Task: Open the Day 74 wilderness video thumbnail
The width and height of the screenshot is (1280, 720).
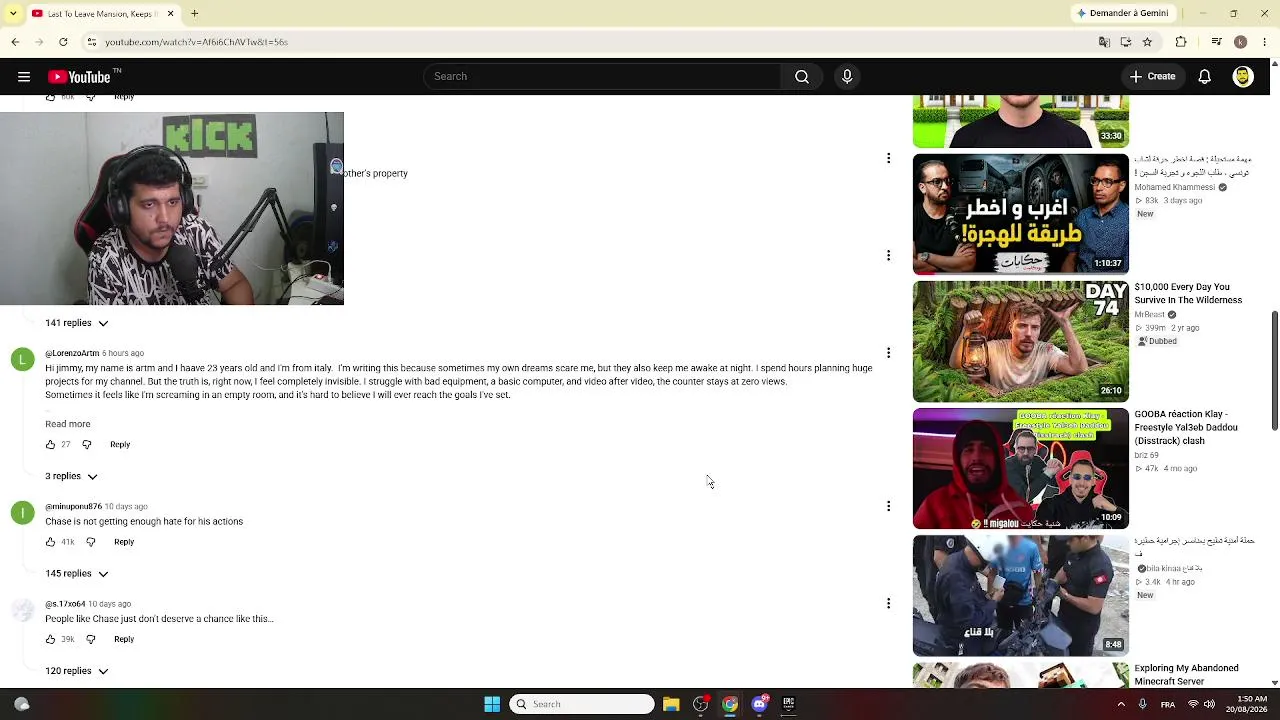Action: (x=1021, y=341)
